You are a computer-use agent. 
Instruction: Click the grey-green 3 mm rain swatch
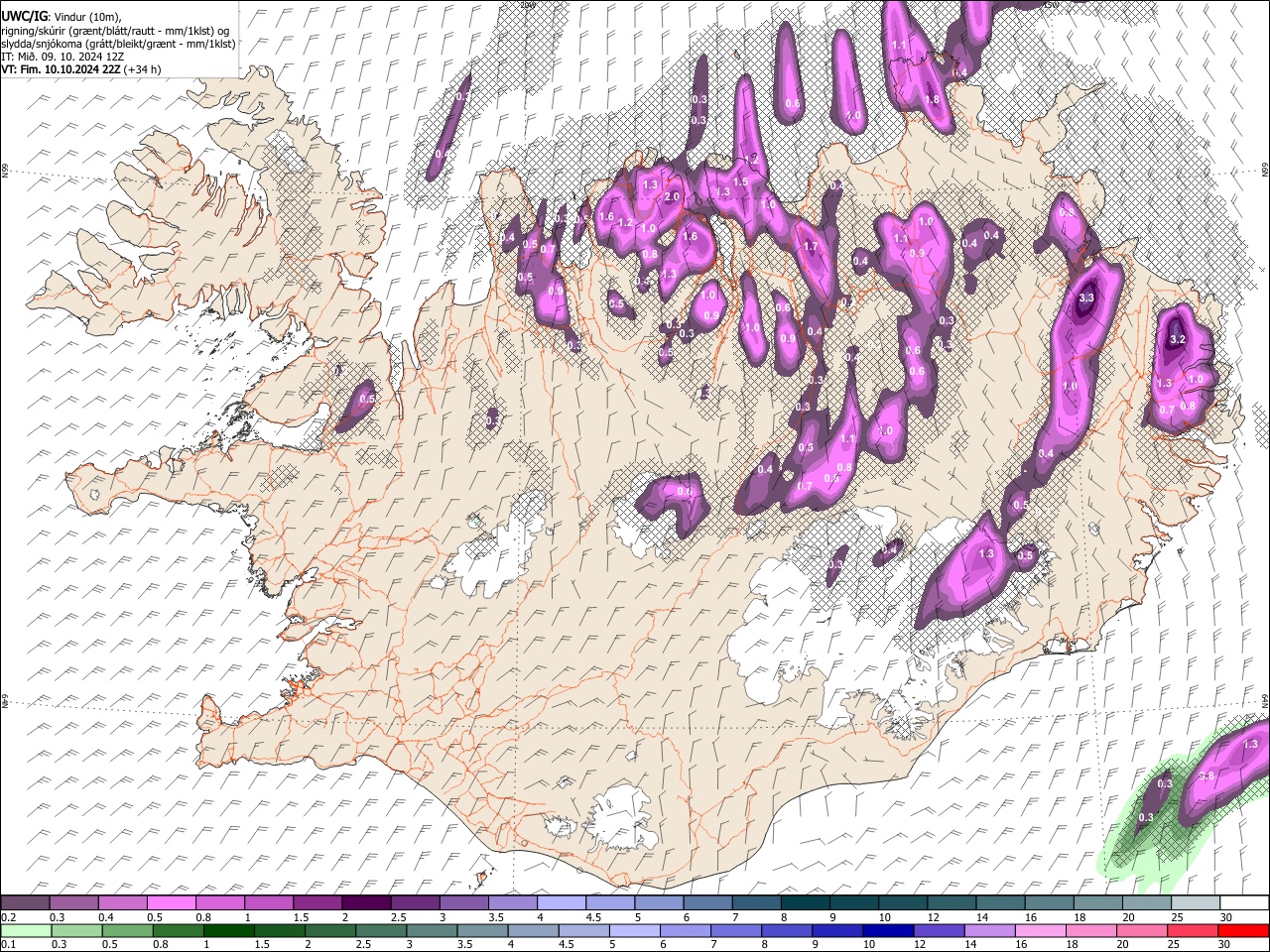click(x=432, y=930)
